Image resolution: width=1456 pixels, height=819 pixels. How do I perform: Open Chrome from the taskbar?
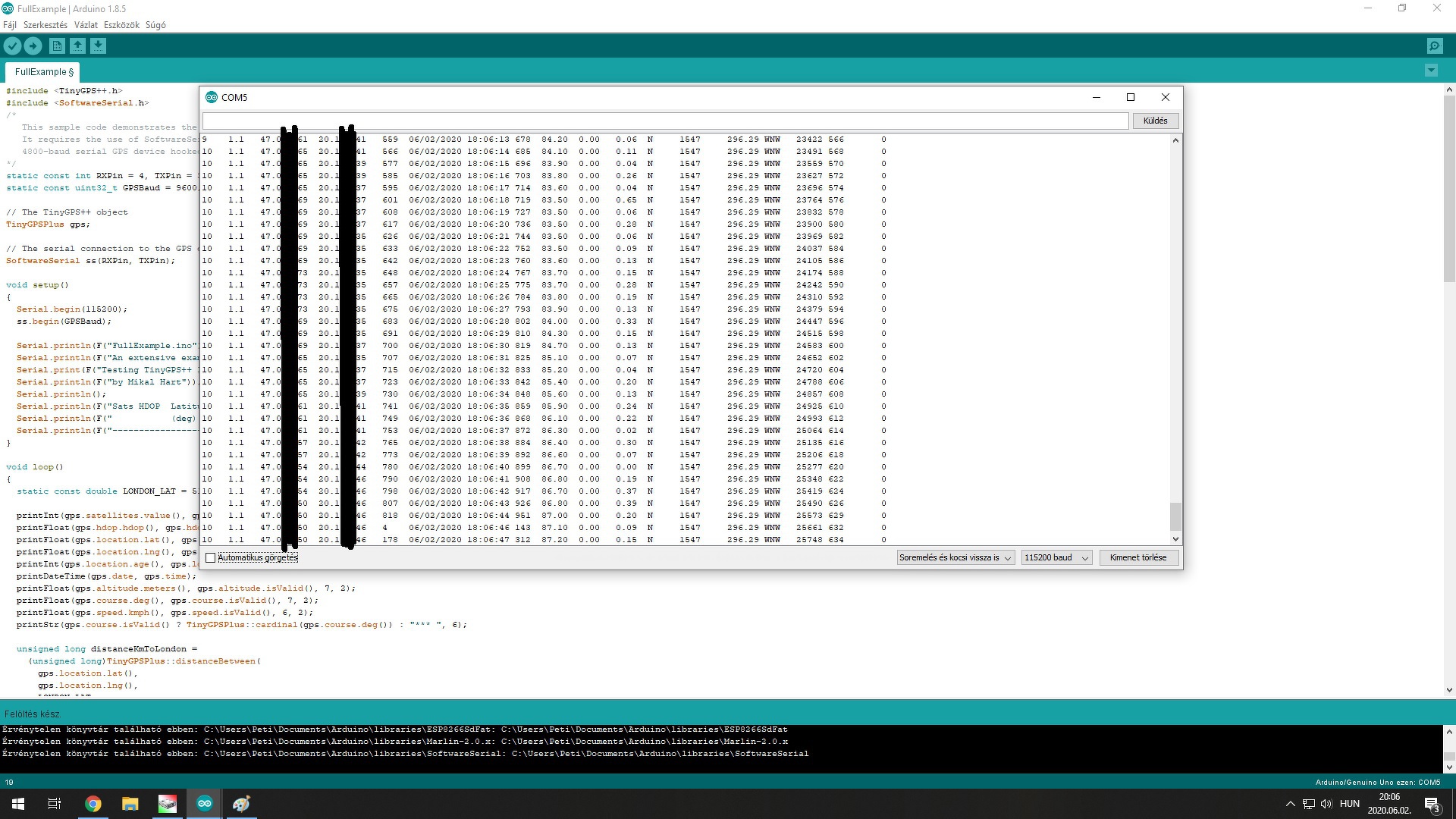coord(93,804)
